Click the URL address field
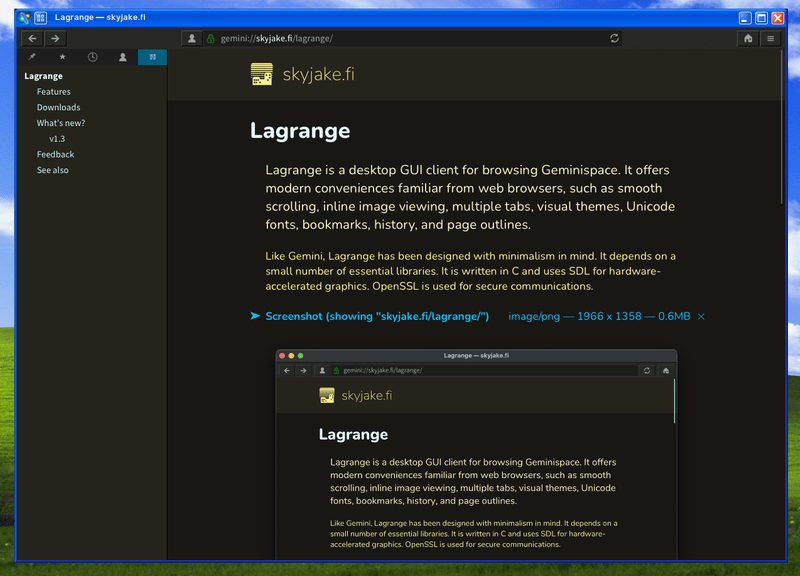Viewport: 800px width, 576px height. point(411,38)
